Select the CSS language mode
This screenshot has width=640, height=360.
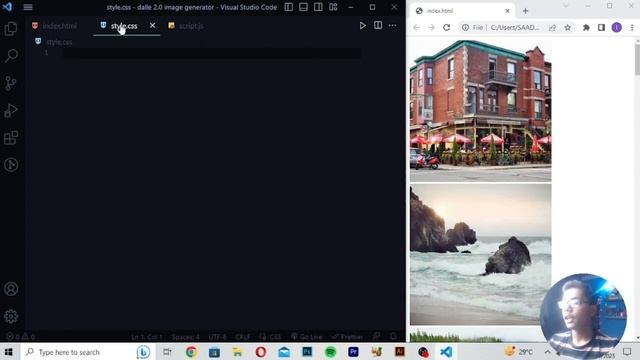click(x=275, y=337)
